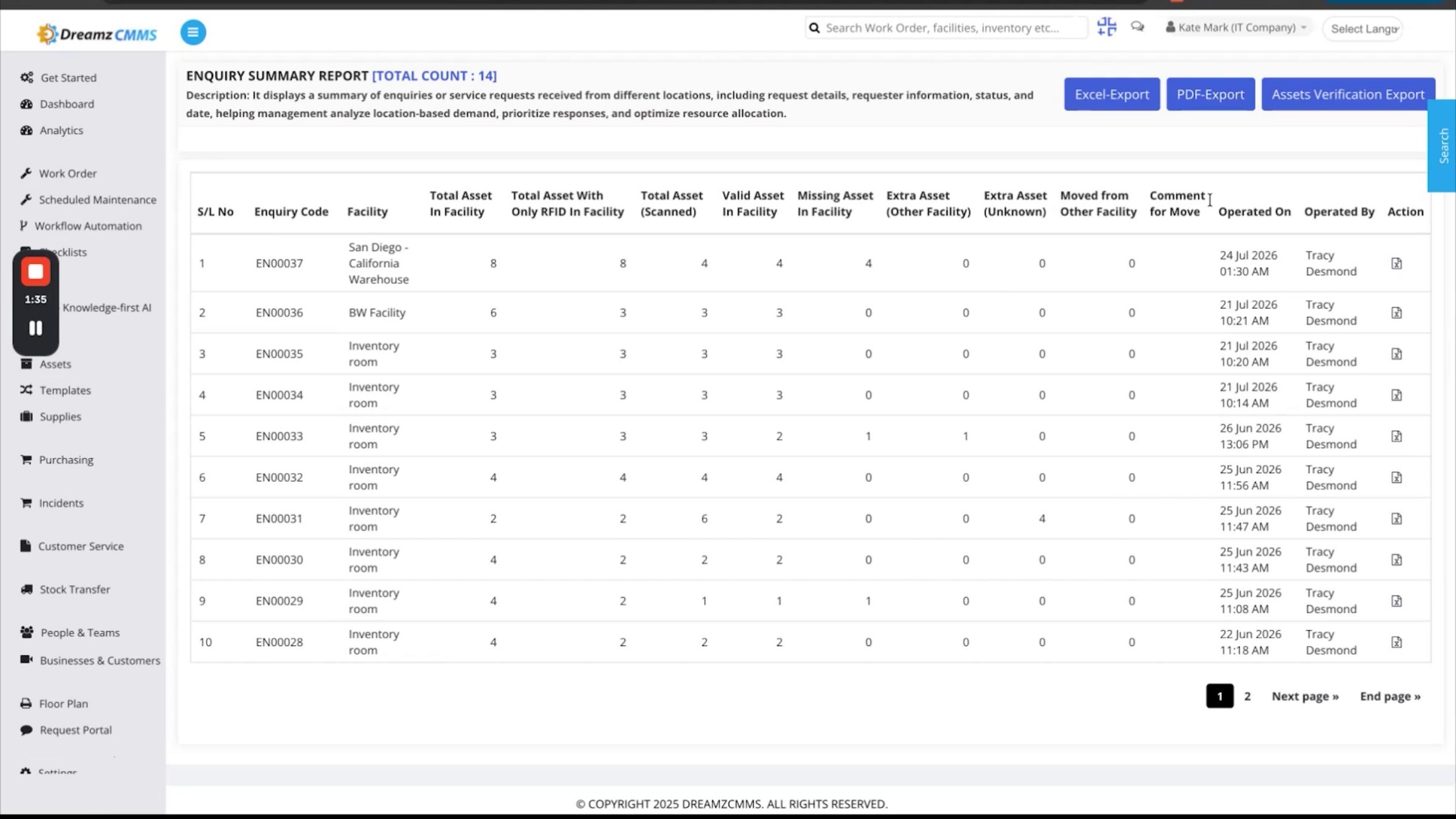Click the People & Teams group icon
Image resolution: width=1456 pixels, height=819 pixels.
(x=27, y=632)
